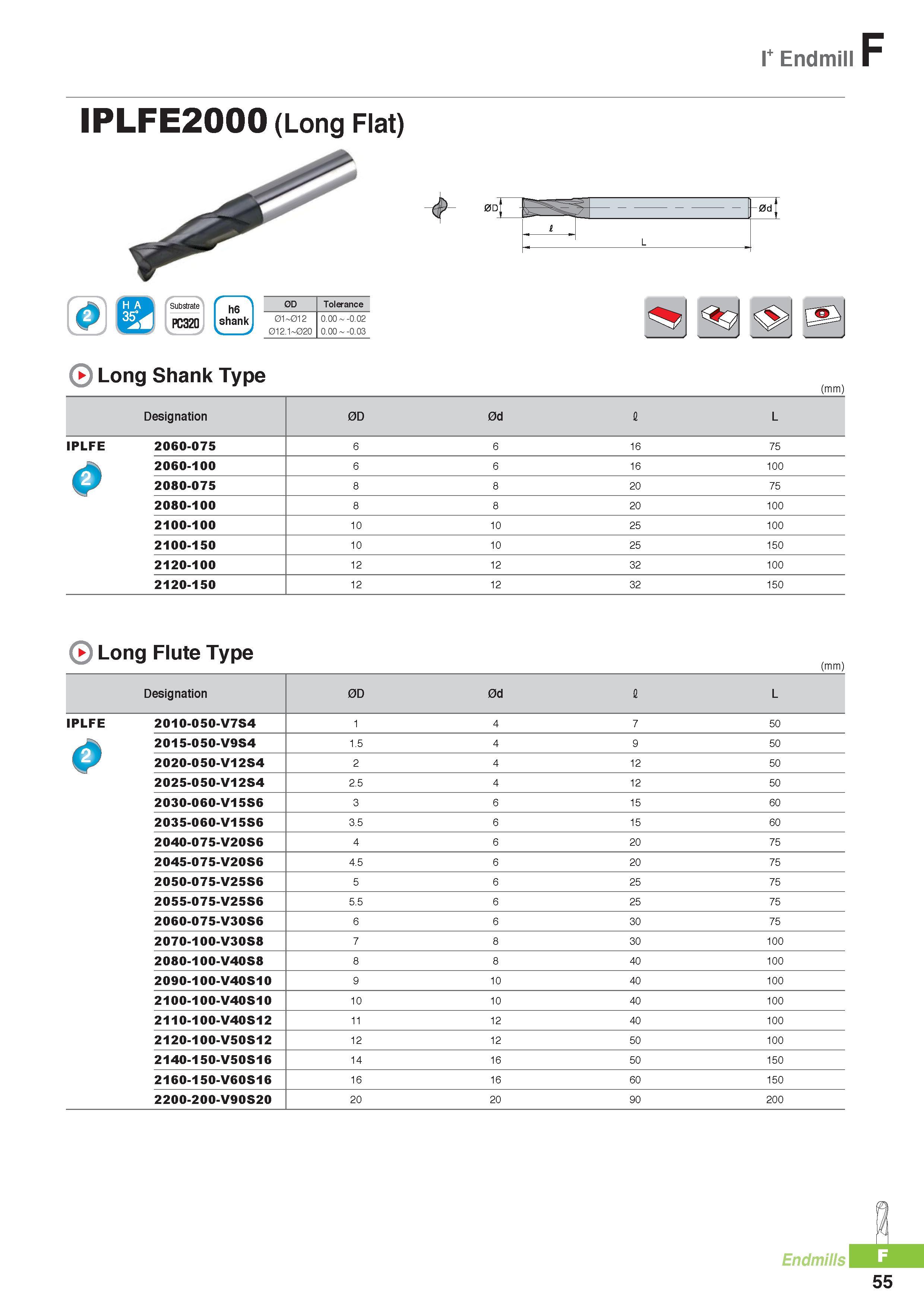Click the pocket slotting application icon
The image size is (924, 1307).
point(771,317)
